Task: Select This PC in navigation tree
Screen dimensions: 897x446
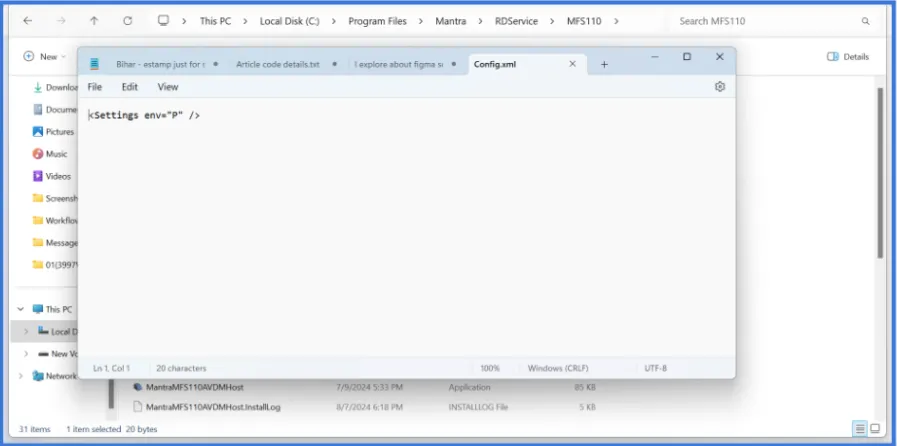Action: point(52,309)
